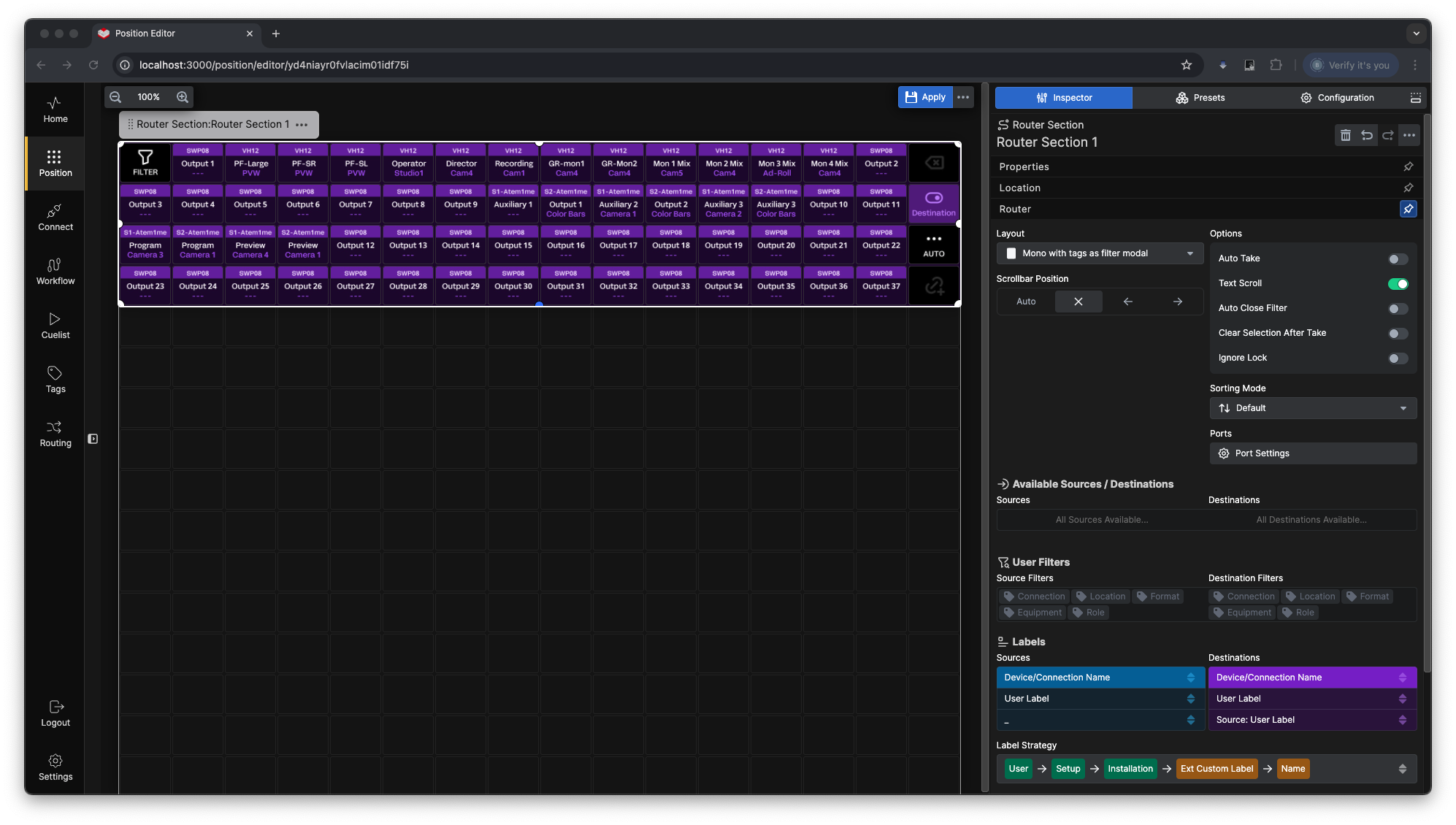The image size is (1456, 825).
Task: Open the Label Strategy selector
Action: point(1206,769)
